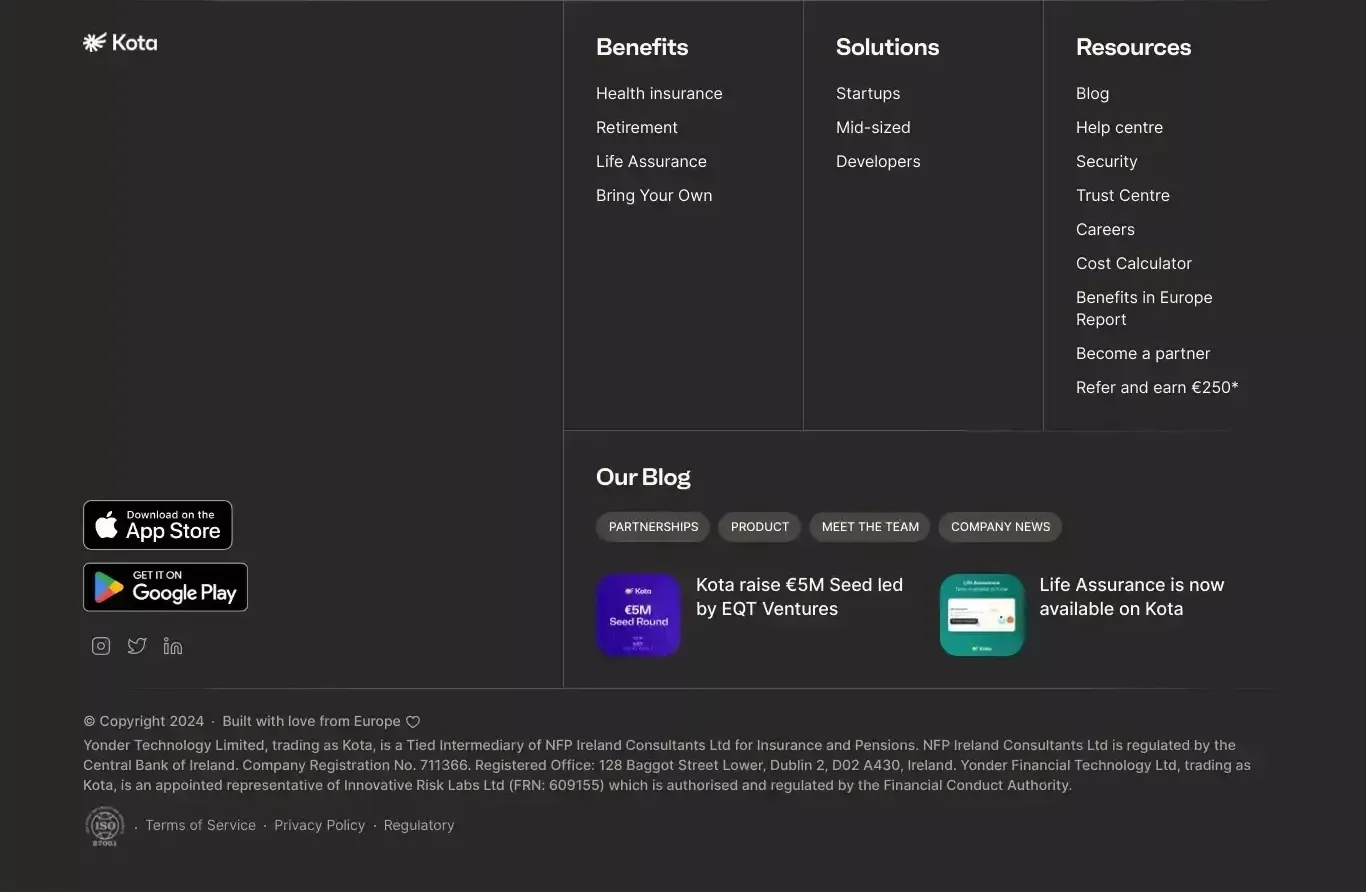Click the Our Blog heading
The height and width of the screenshot is (892, 1366).
[643, 477]
